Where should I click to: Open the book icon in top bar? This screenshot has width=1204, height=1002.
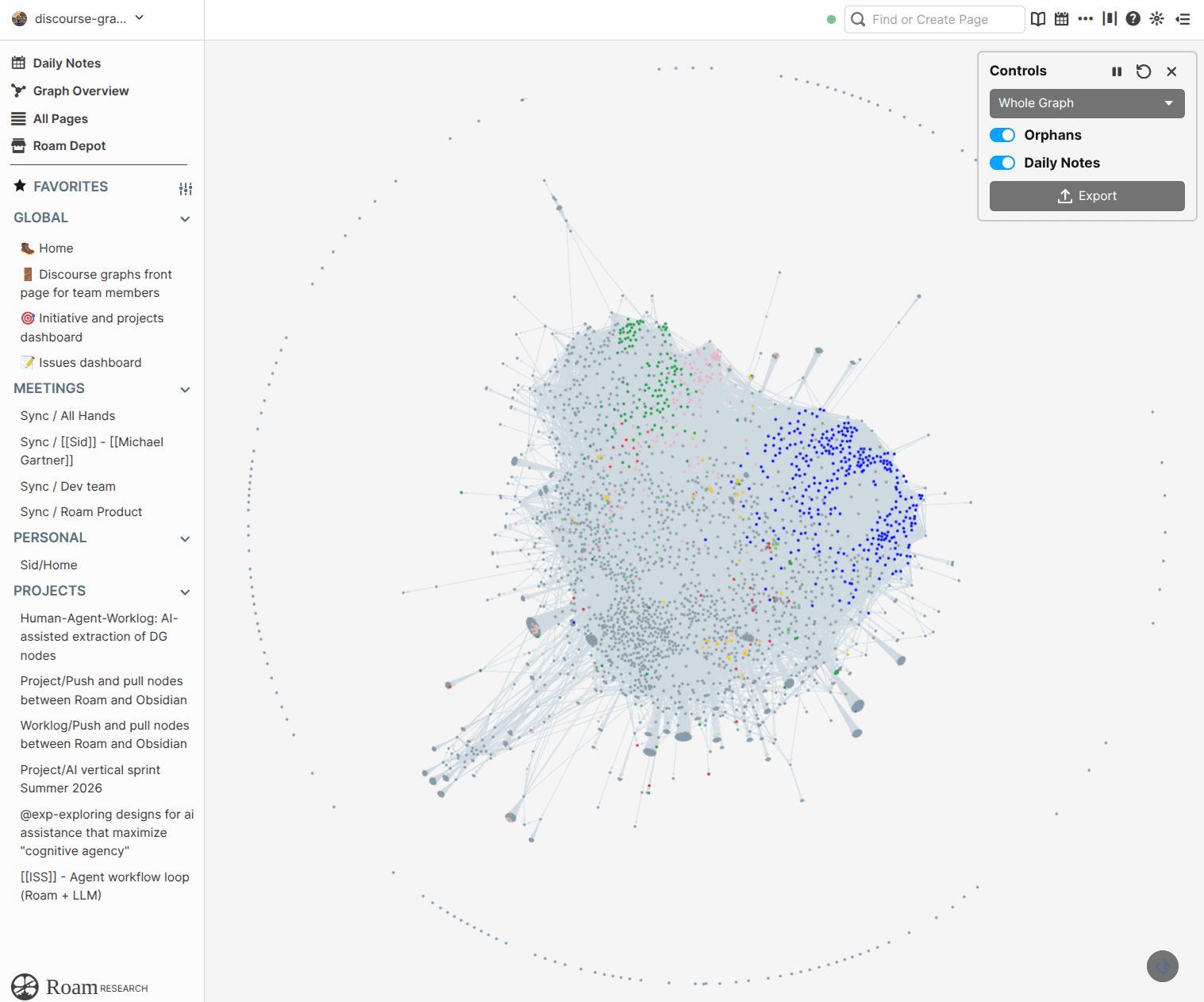1038,19
